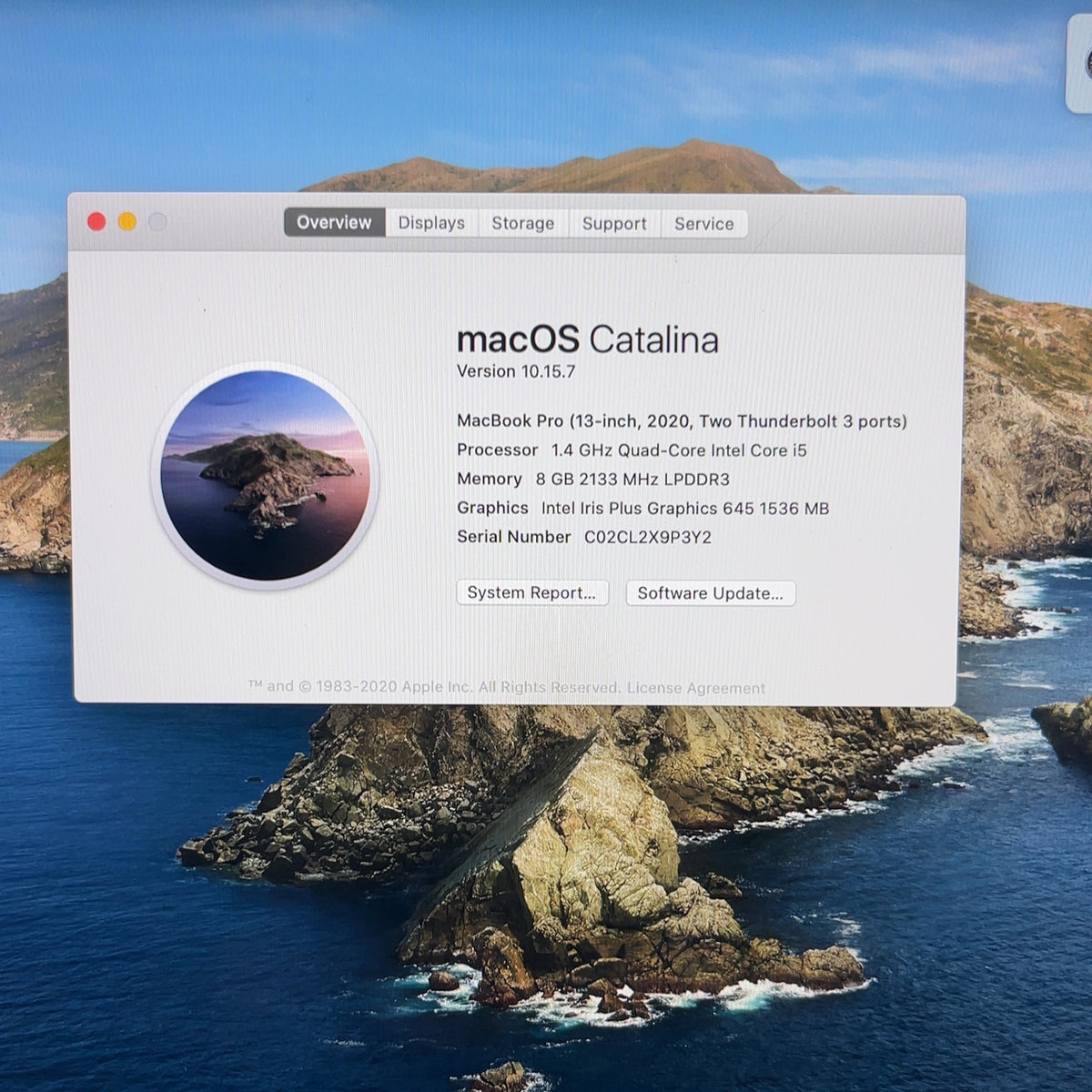Go to the Service tab
The width and height of the screenshot is (1092, 1092).
point(703,224)
